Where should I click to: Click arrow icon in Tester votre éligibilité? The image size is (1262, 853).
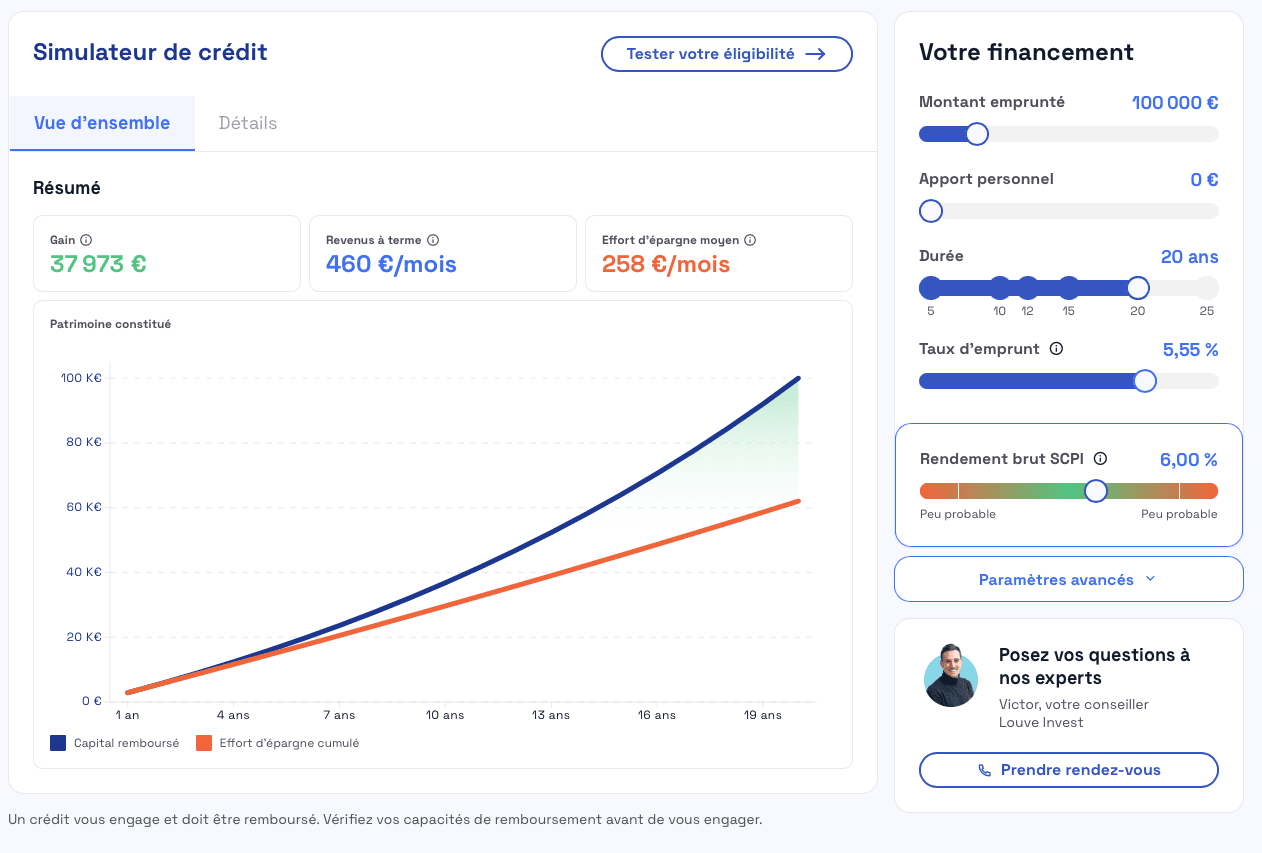coord(815,54)
